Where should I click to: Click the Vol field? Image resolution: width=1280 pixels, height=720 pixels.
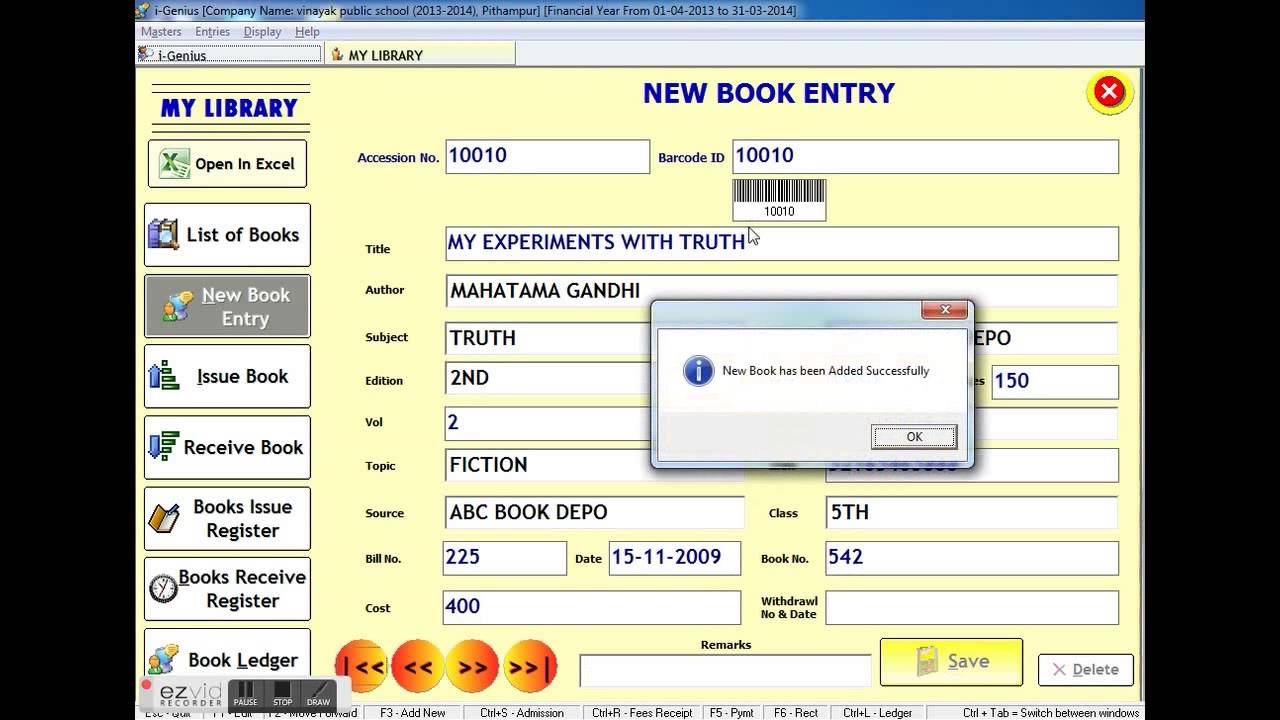coord(548,423)
